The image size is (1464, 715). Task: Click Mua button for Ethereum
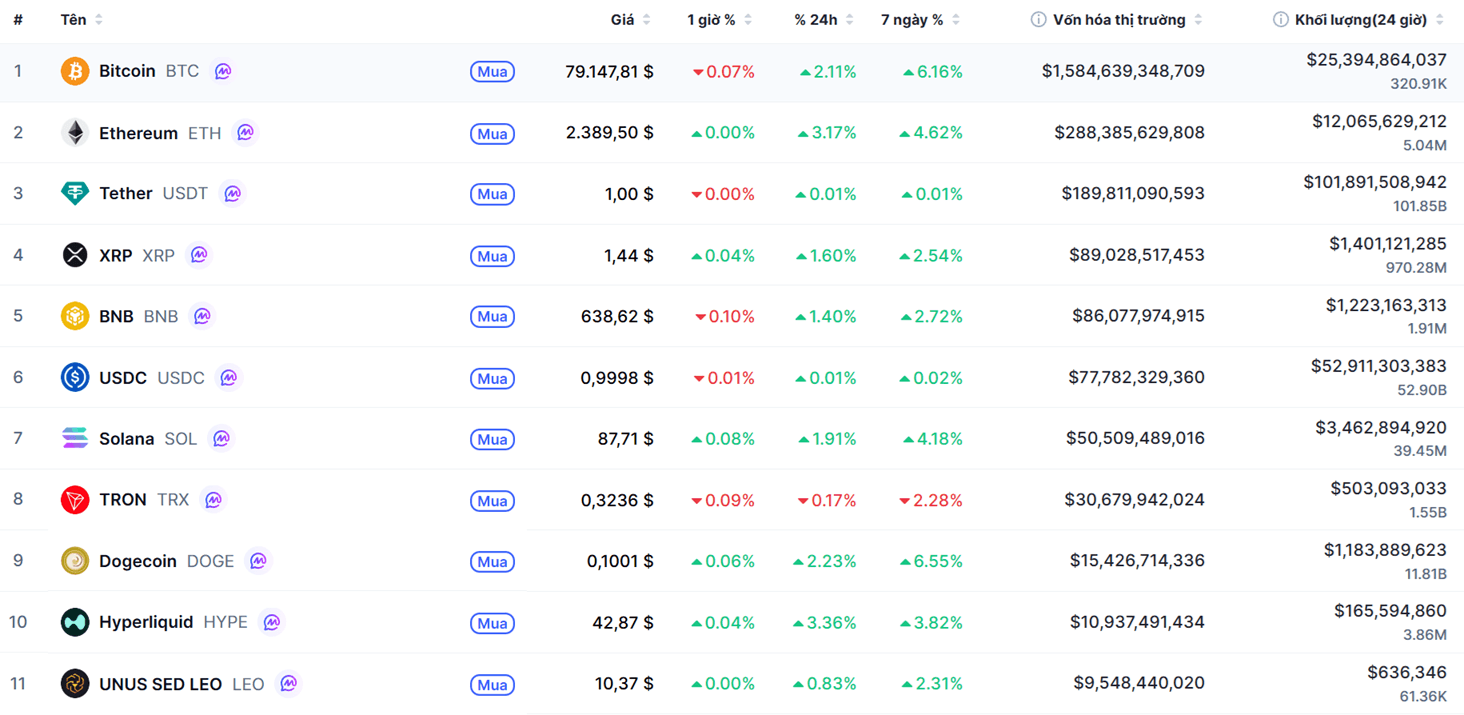(x=492, y=133)
